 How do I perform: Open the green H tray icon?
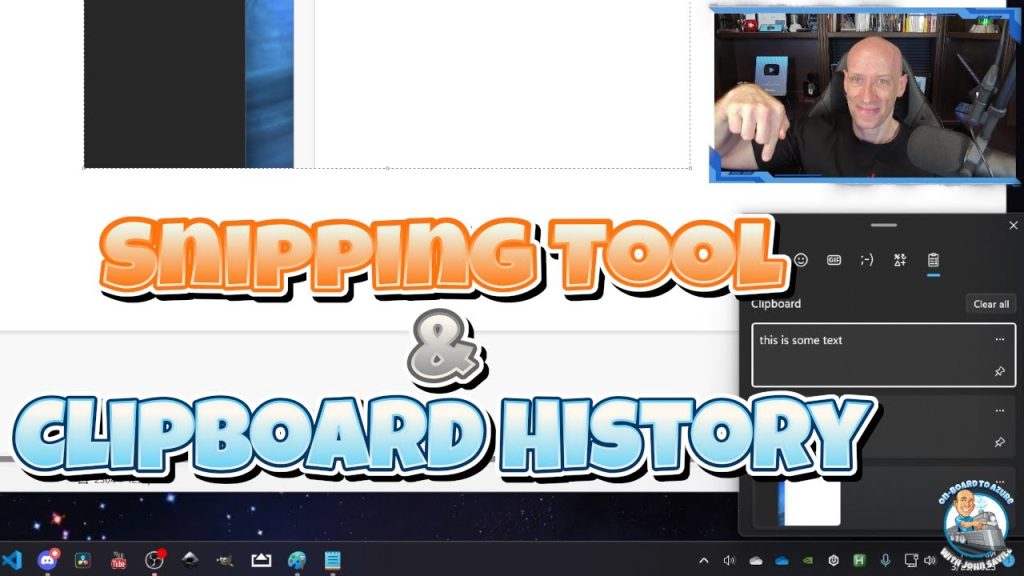click(x=859, y=560)
